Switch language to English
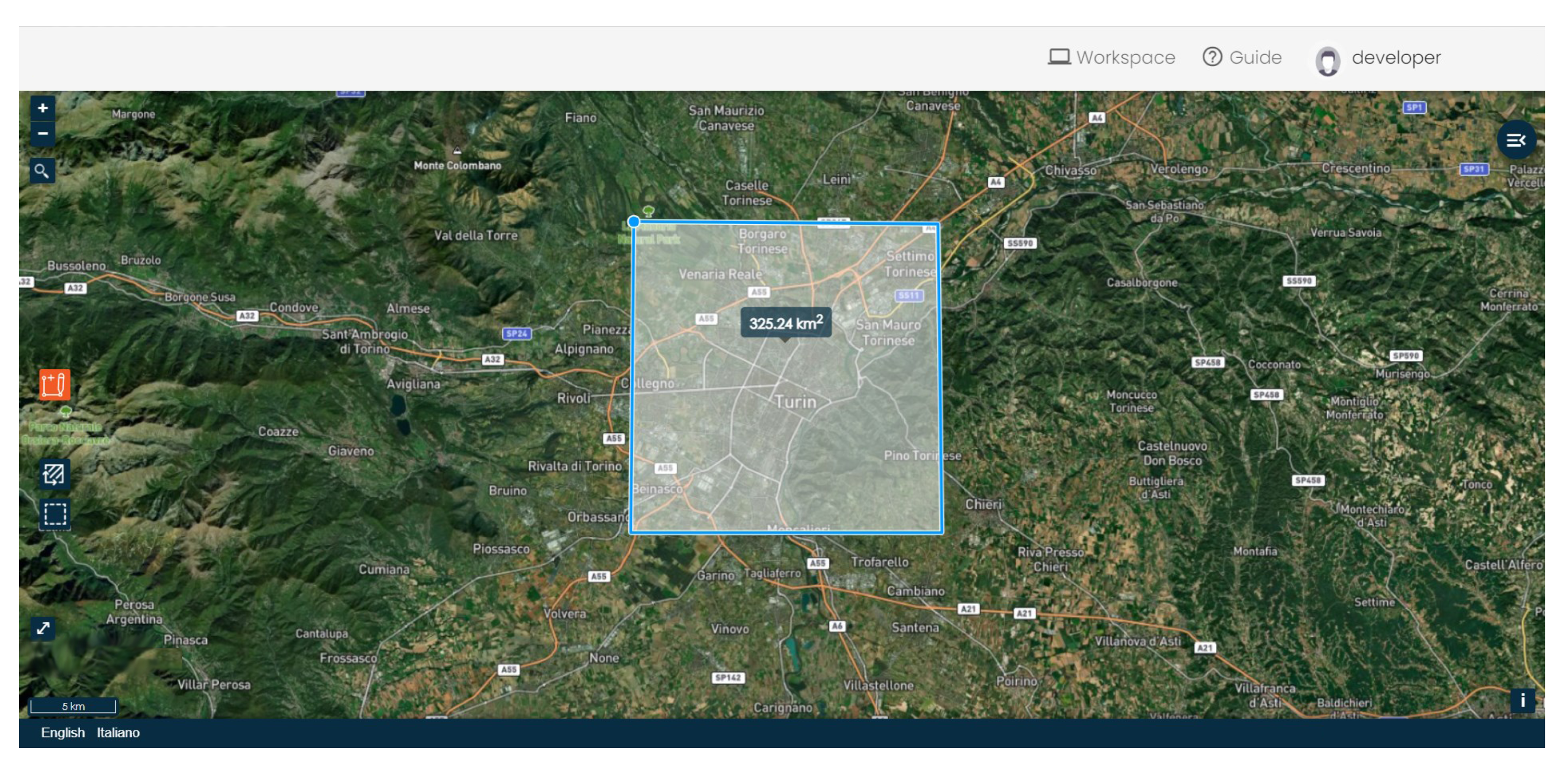1568x769 pixels. tap(63, 732)
